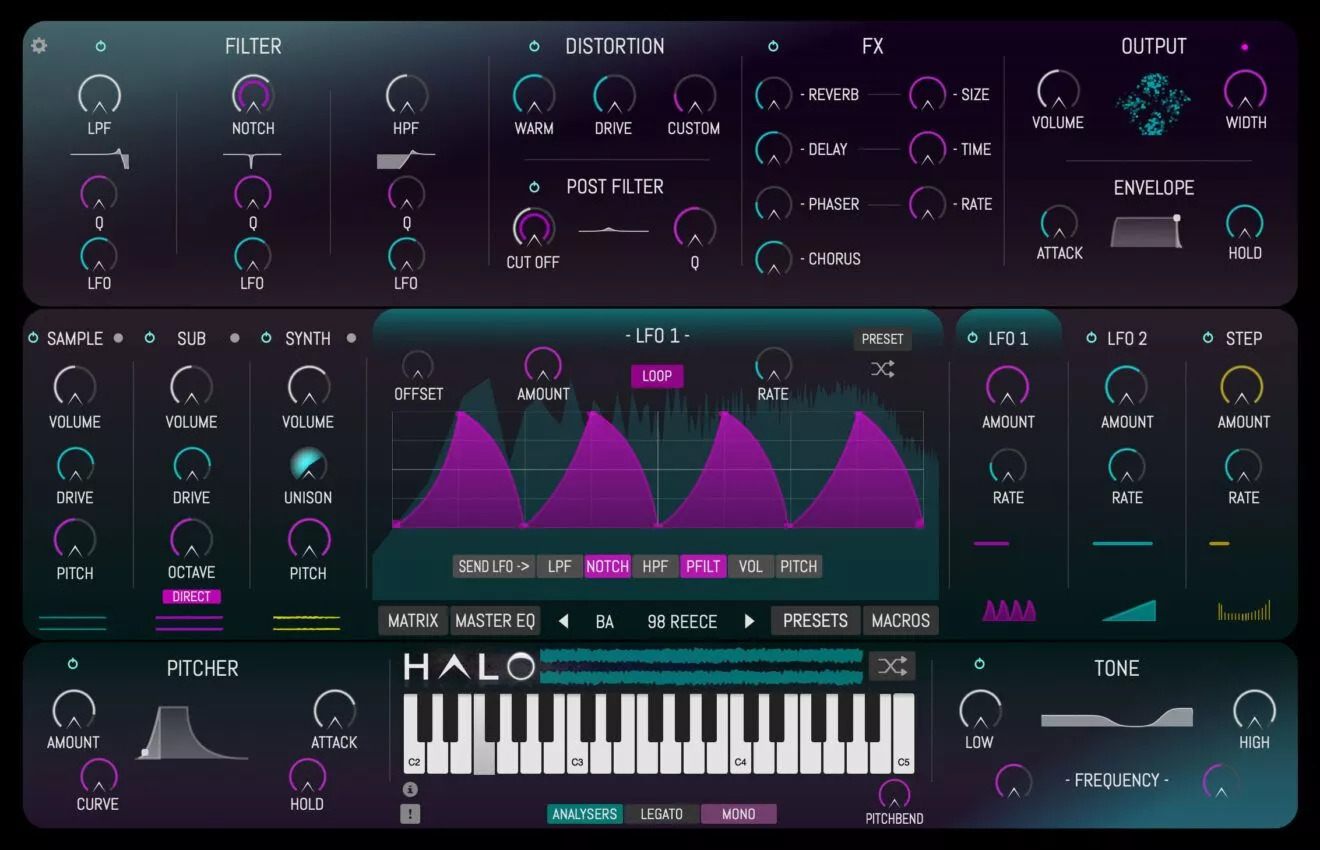This screenshot has width=1320, height=850.
Task: Click the info icon below keyboard
Action: 410,789
